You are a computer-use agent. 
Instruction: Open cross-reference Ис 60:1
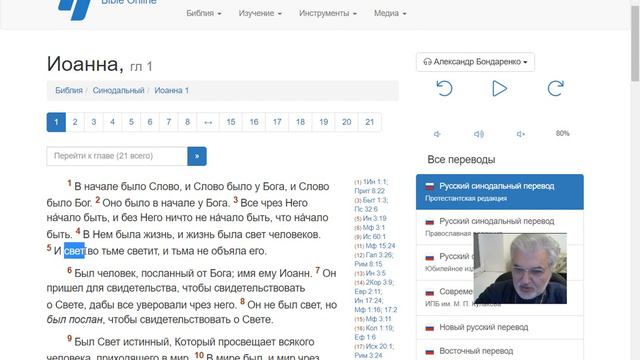pos(374,236)
